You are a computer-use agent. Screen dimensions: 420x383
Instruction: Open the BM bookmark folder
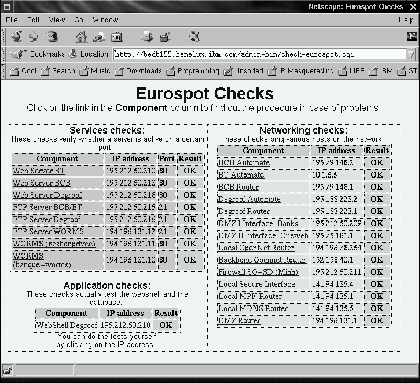click(x=380, y=71)
